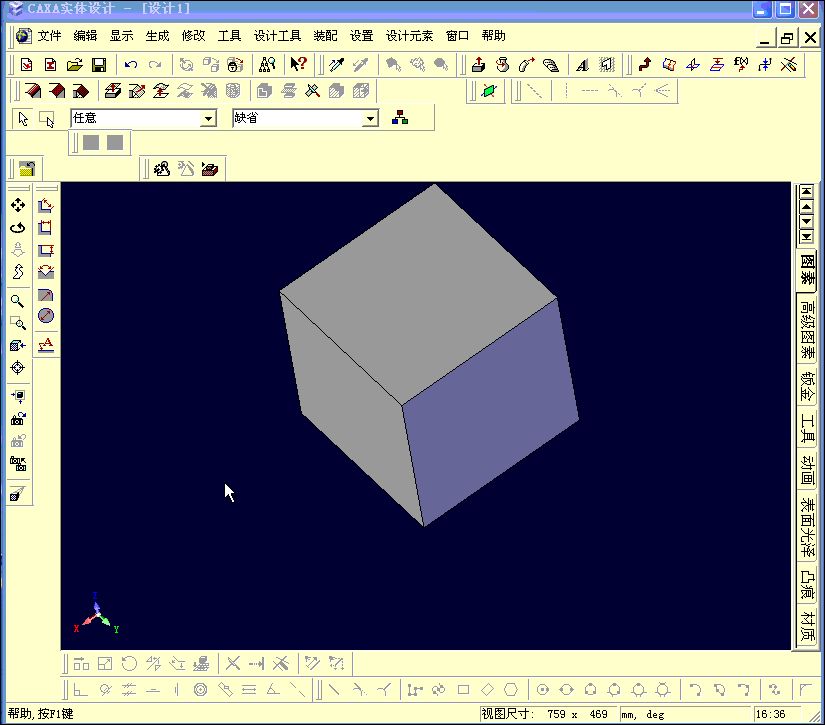825x725 pixels.
Task: Click the new design document icon
Action: [26, 65]
